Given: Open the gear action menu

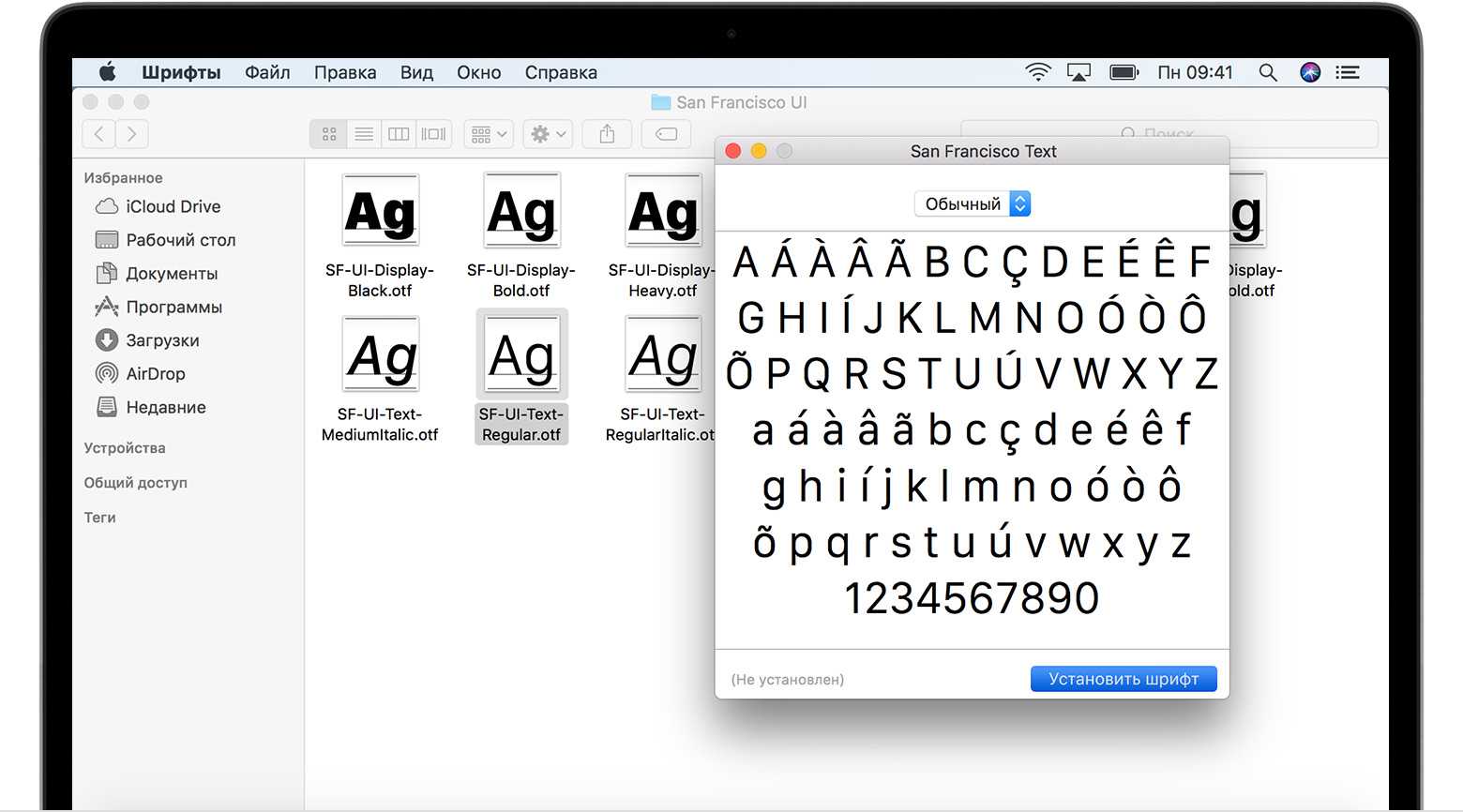Looking at the screenshot, I should (x=548, y=134).
